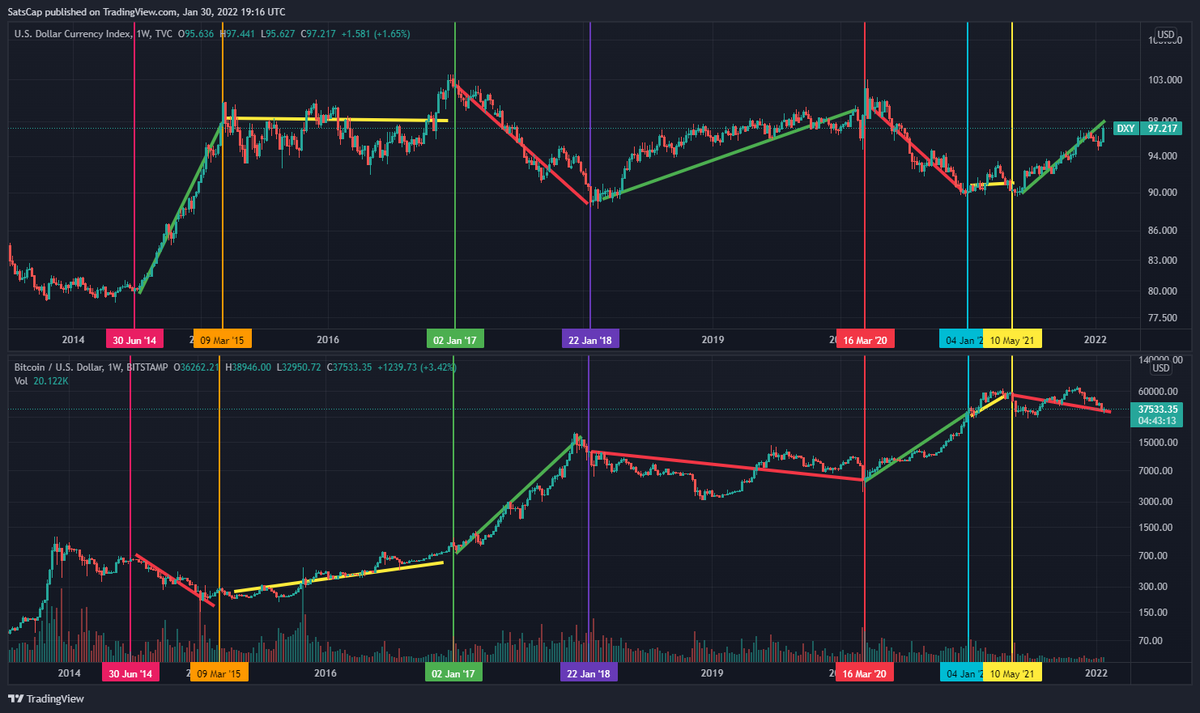Click the USD currency label on DXY price axis

pyautogui.click(x=1165, y=35)
